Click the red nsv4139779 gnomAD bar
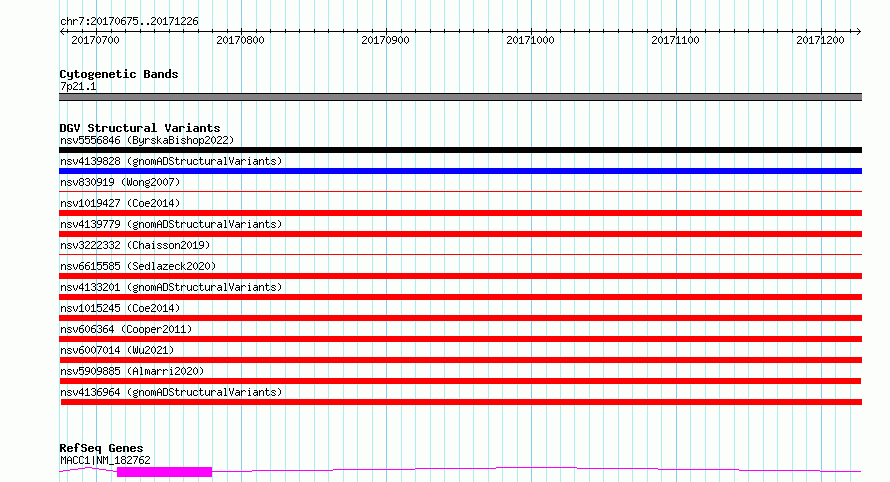Image resolution: width=890 pixels, height=482 pixels. 460,234
